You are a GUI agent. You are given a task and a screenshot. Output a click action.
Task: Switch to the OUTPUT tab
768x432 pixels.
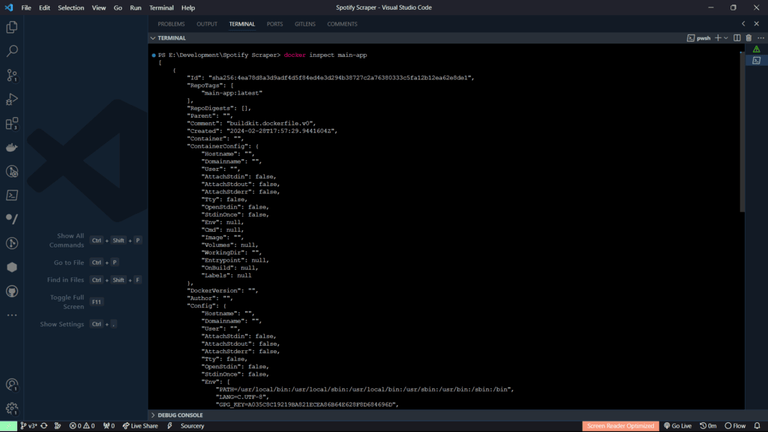[x=207, y=24]
